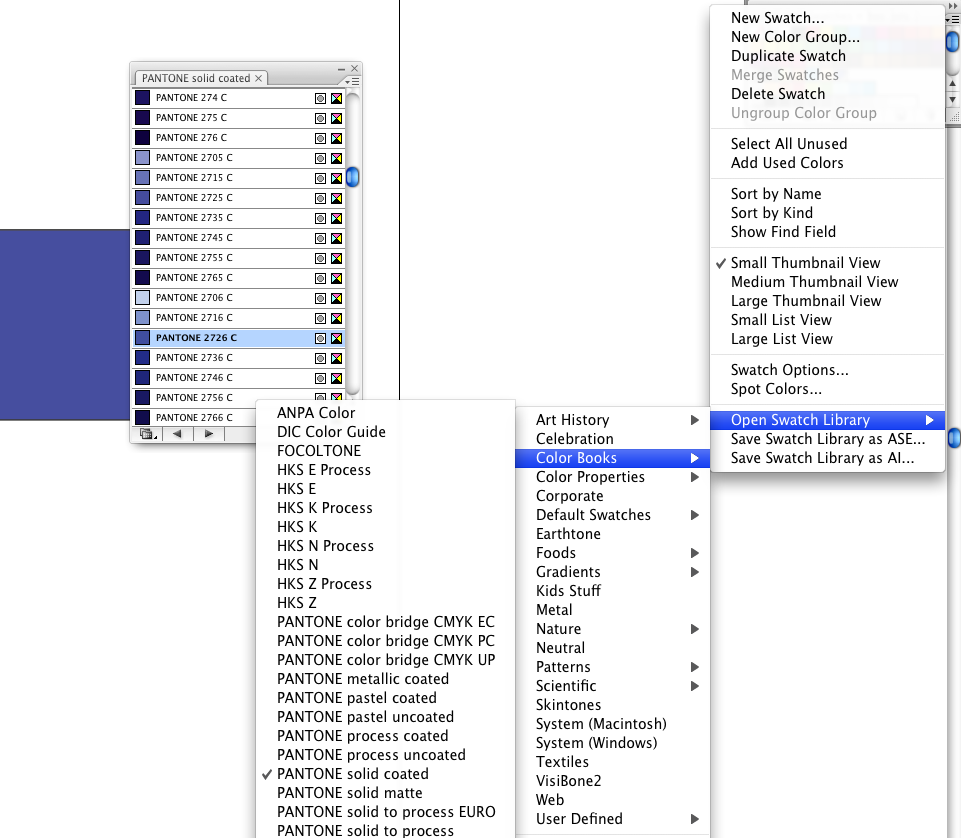Expand User Defined submenu
The height and width of the screenshot is (838, 961).
(612, 819)
